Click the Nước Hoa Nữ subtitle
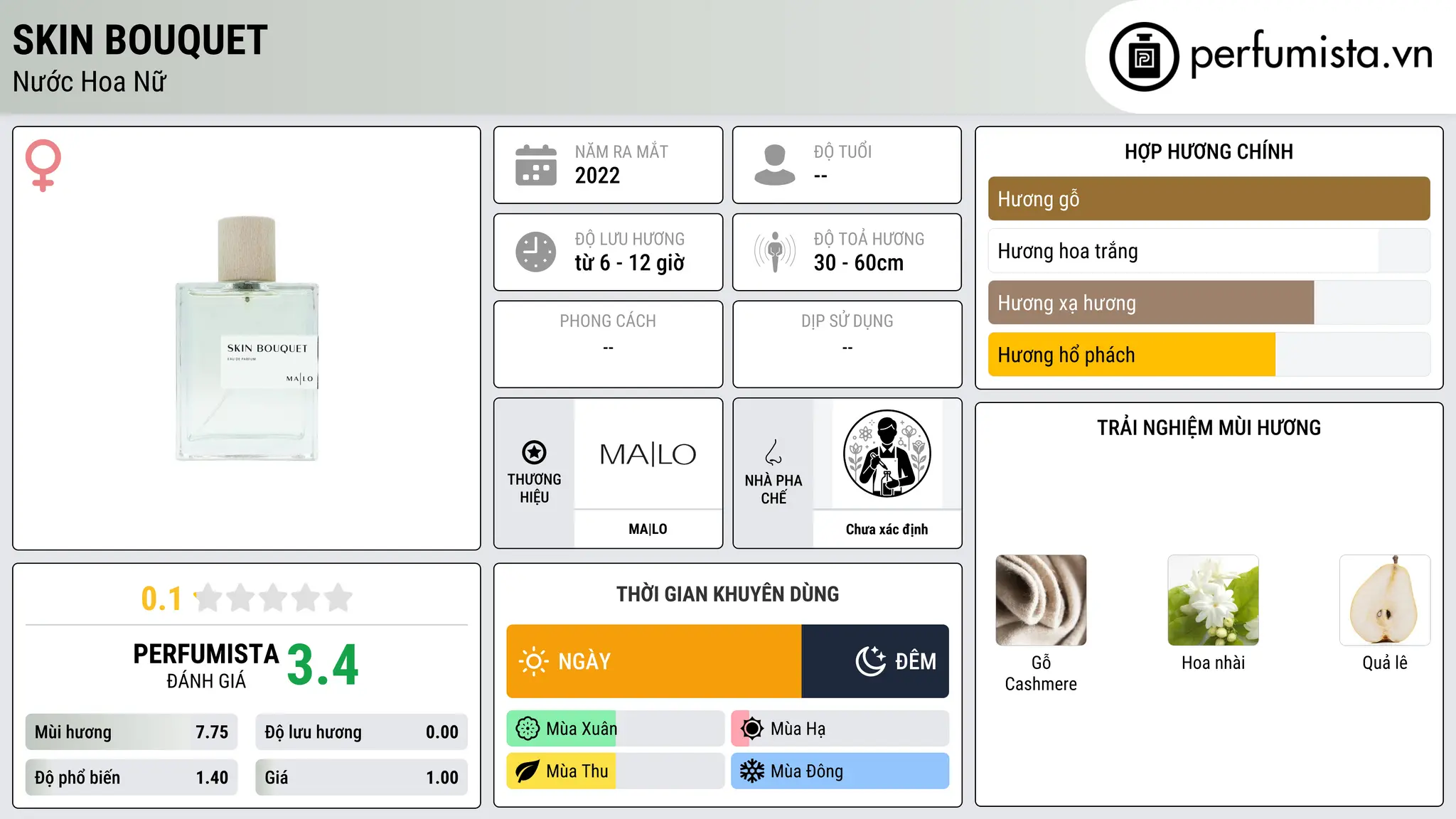Image resolution: width=1456 pixels, height=819 pixels. tap(90, 82)
